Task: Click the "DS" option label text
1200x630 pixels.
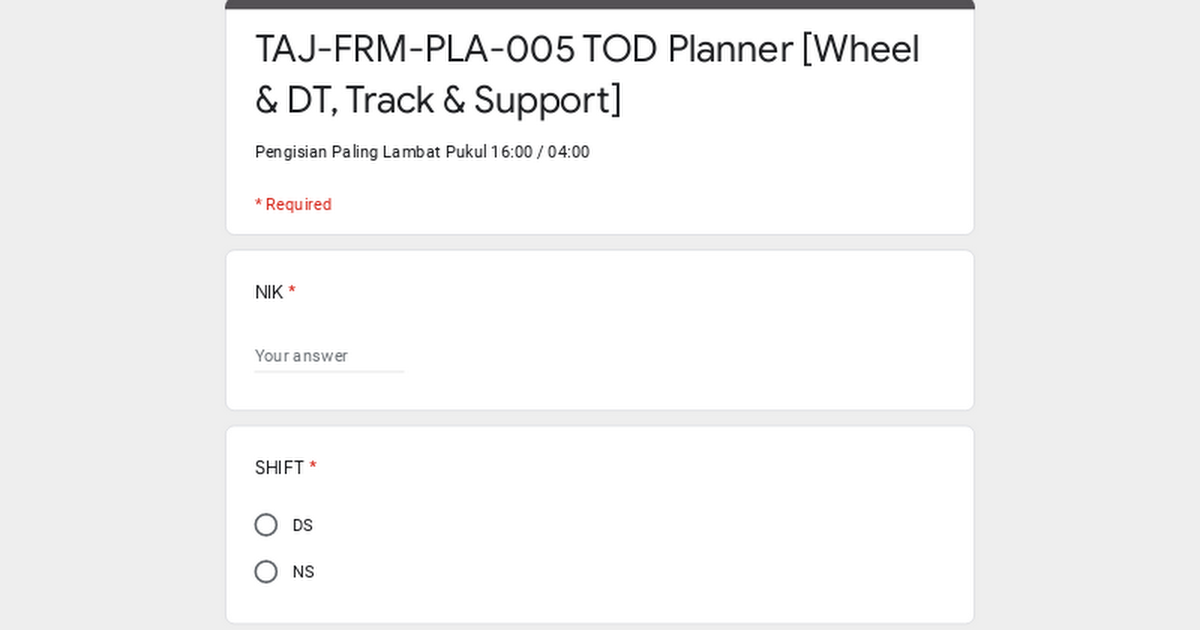Action: coord(303,526)
